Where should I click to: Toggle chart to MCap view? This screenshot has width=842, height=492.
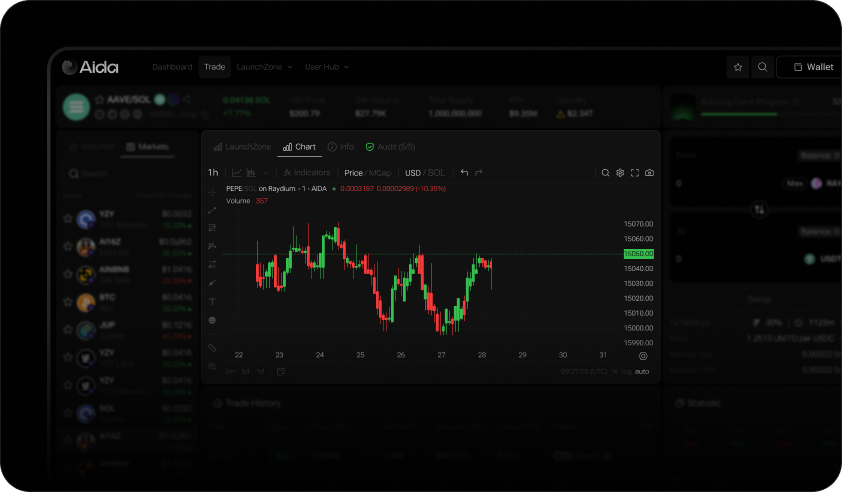[380, 173]
